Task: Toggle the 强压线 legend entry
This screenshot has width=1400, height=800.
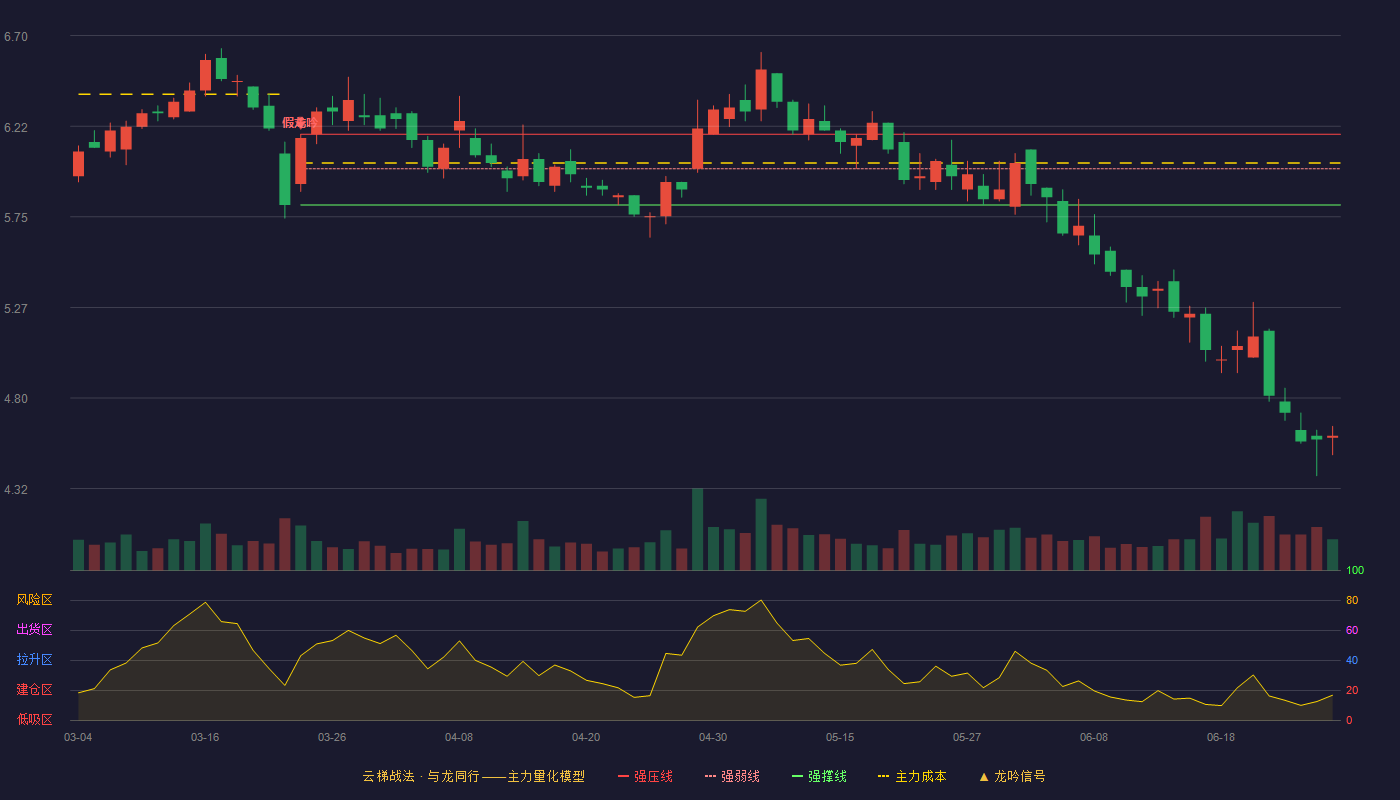Action: pos(645,776)
